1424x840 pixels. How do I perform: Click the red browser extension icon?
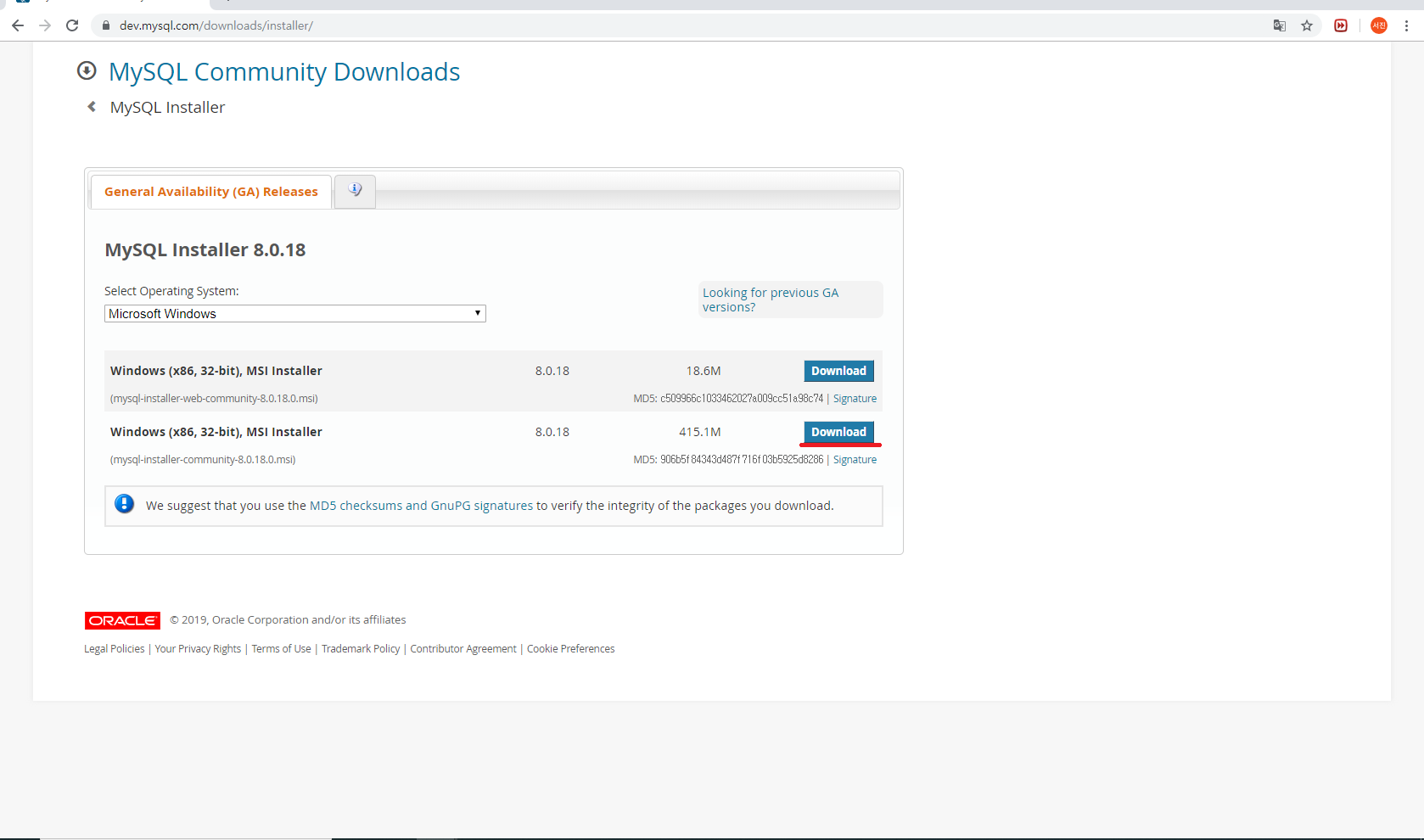click(x=1341, y=25)
